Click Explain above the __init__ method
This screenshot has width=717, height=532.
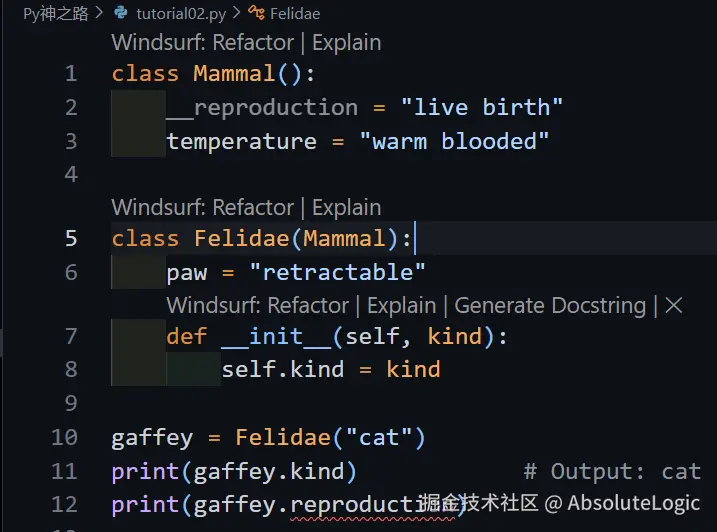tap(401, 306)
